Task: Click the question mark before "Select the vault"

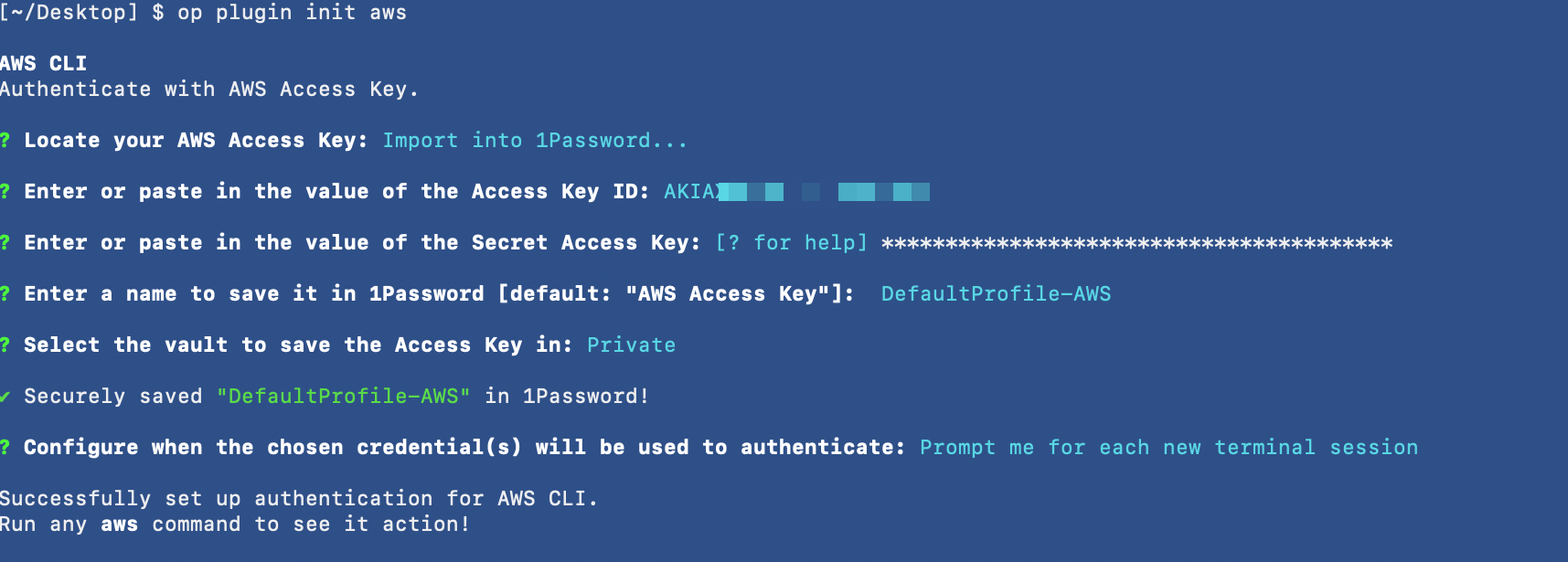Action: point(5,345)
